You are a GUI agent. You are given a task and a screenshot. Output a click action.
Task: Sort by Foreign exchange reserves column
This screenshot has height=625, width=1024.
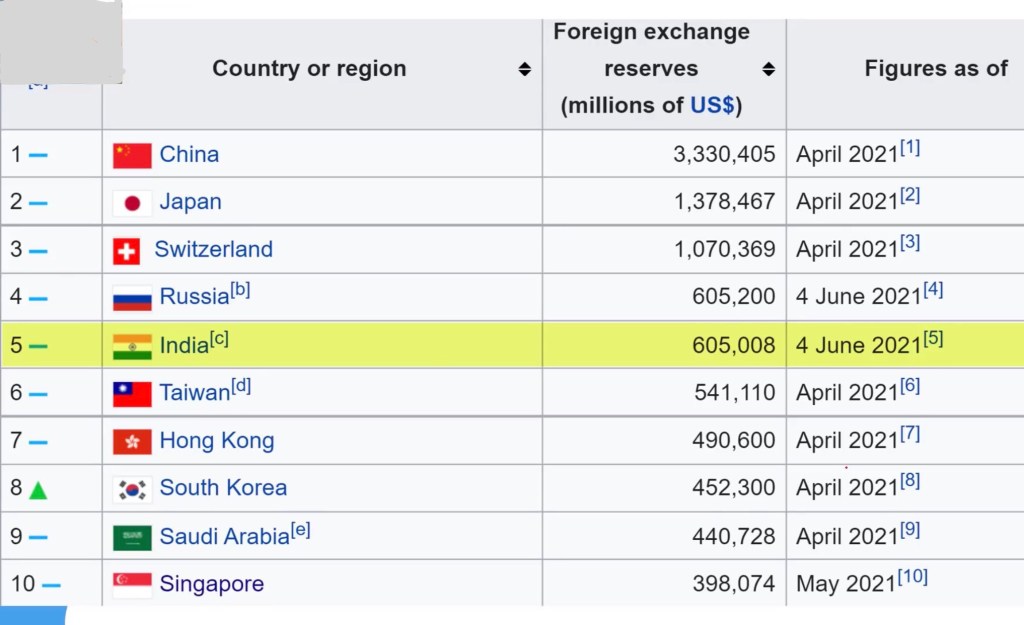click(768, 69)
